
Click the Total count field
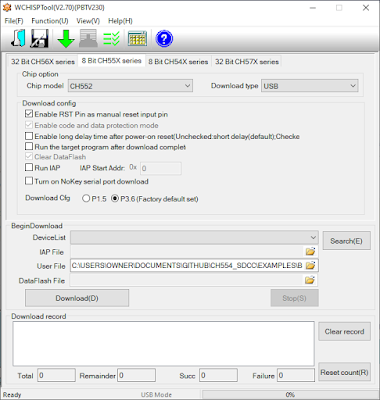tap(56, 375)
